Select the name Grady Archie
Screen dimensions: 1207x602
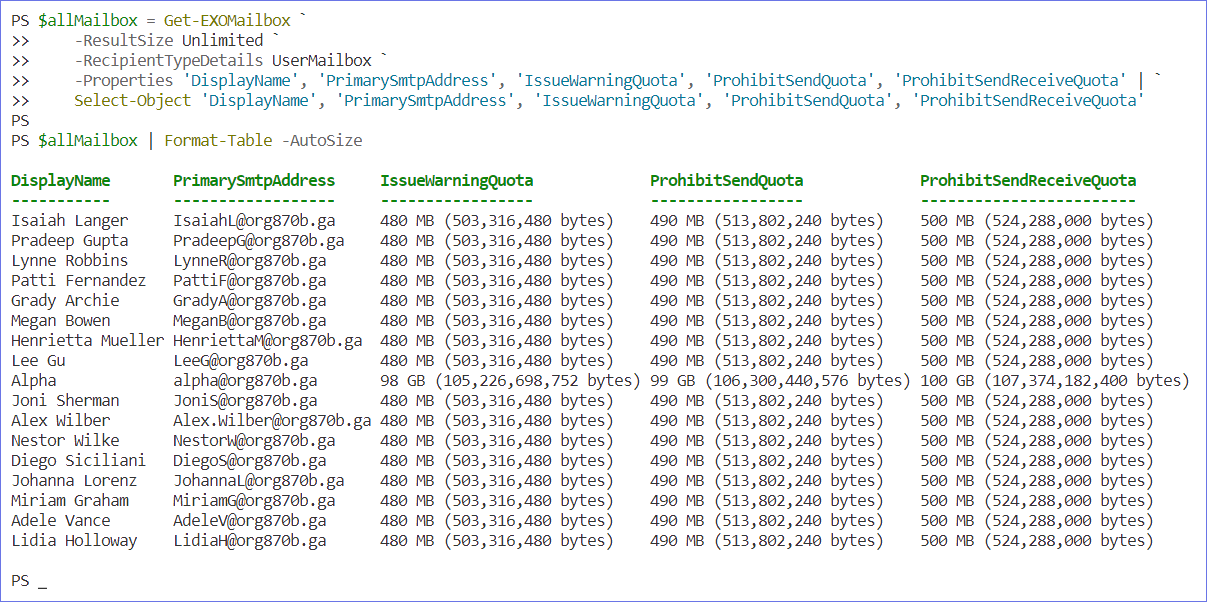(65, 301)
